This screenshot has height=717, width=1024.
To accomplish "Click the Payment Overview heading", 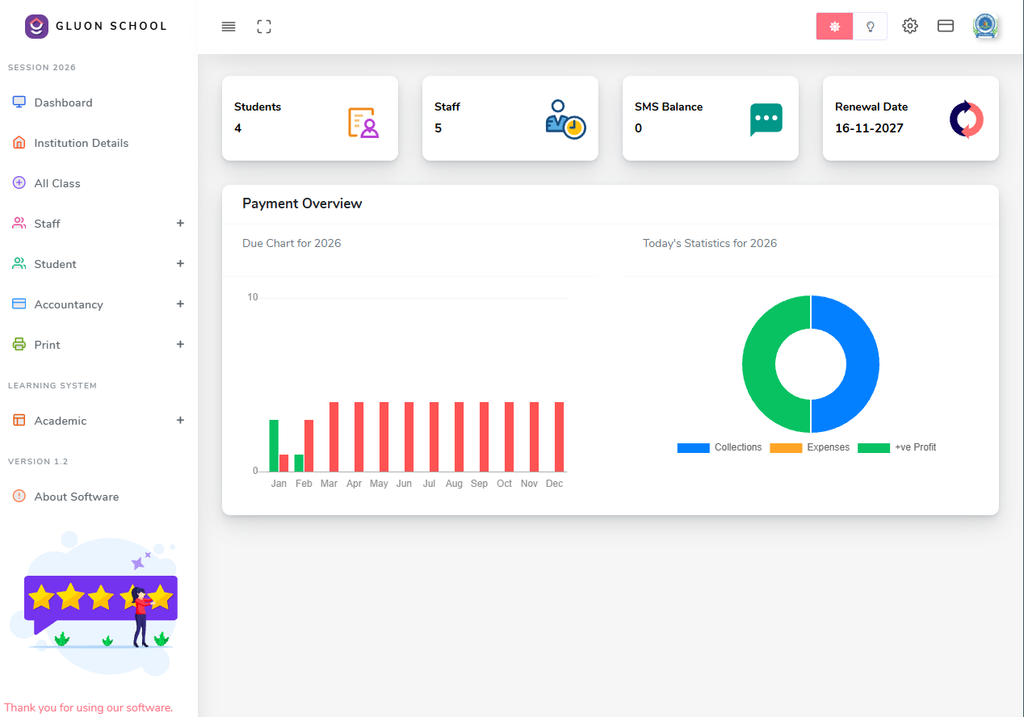I will (x=302, y=203).
